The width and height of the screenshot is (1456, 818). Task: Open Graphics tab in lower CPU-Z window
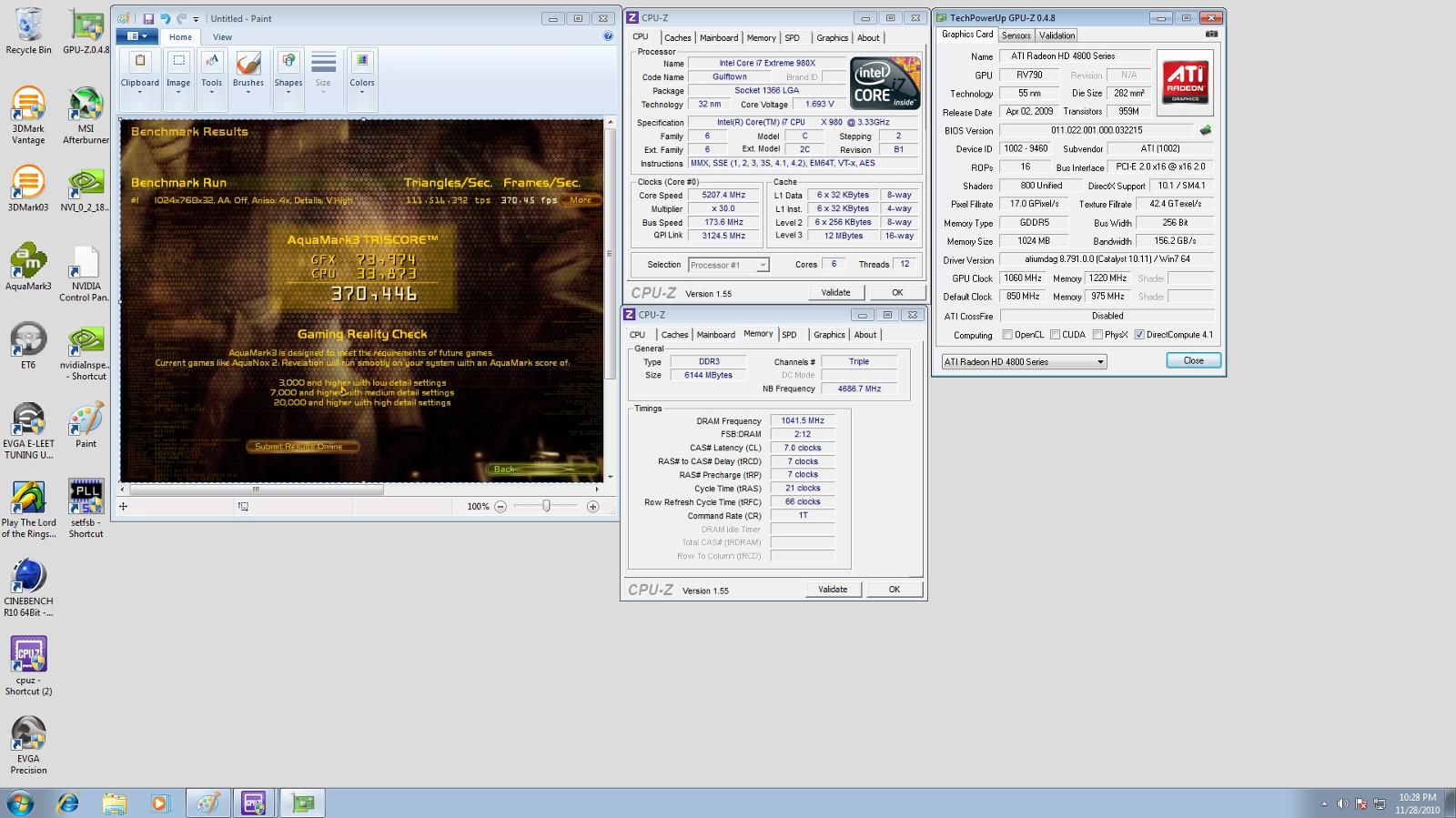point(829,335)
